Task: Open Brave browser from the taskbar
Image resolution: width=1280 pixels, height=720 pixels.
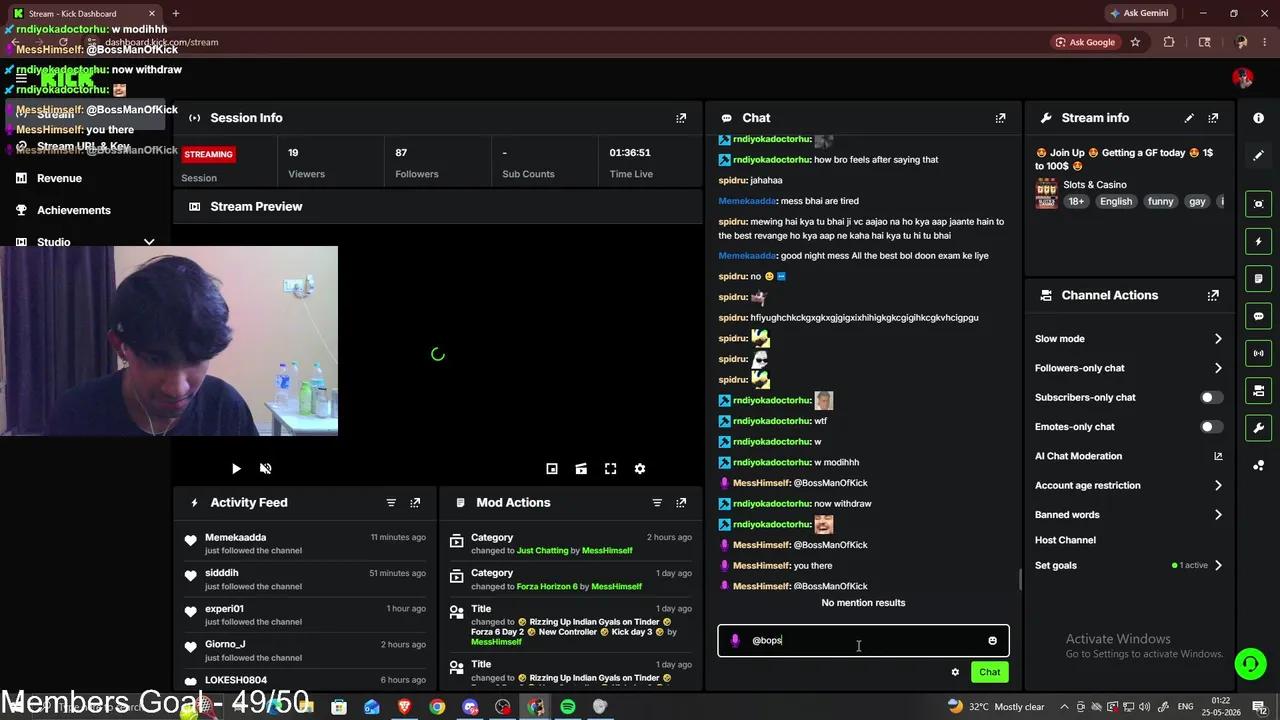Action: 404,707
